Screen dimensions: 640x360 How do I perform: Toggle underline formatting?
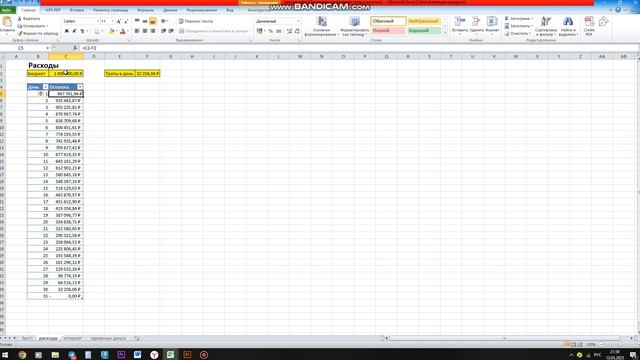(x=82, y=31)
